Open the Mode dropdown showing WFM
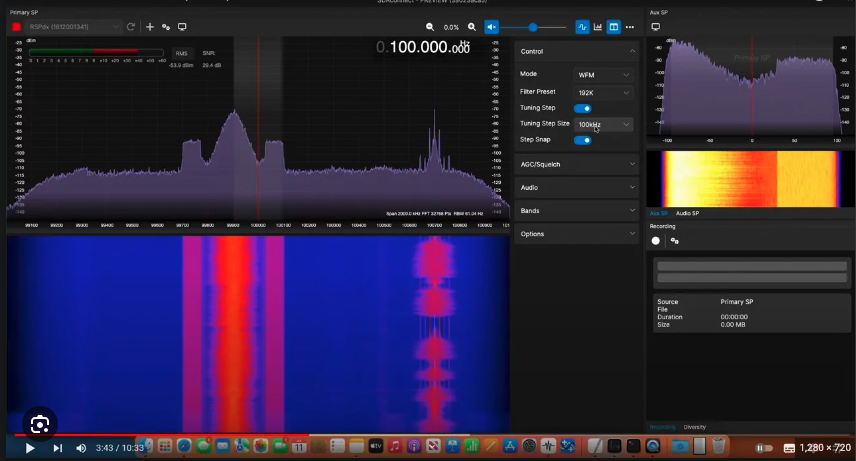856x461 pixels. click(x=604, y=75)
